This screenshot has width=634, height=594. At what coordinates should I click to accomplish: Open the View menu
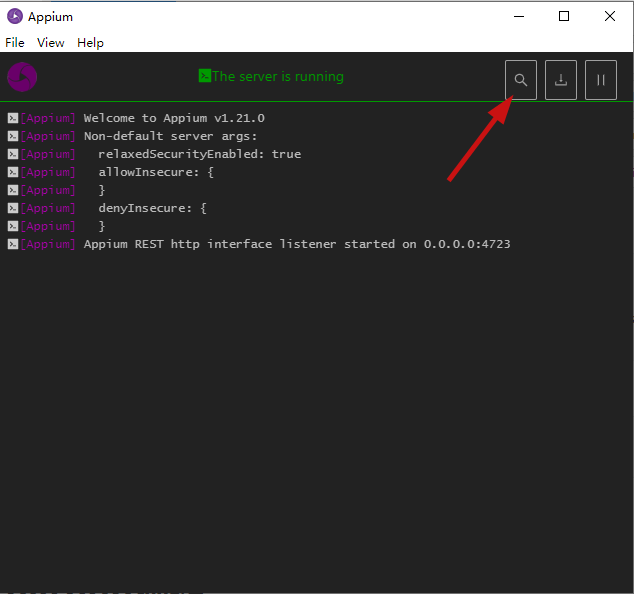coord(51,42)
